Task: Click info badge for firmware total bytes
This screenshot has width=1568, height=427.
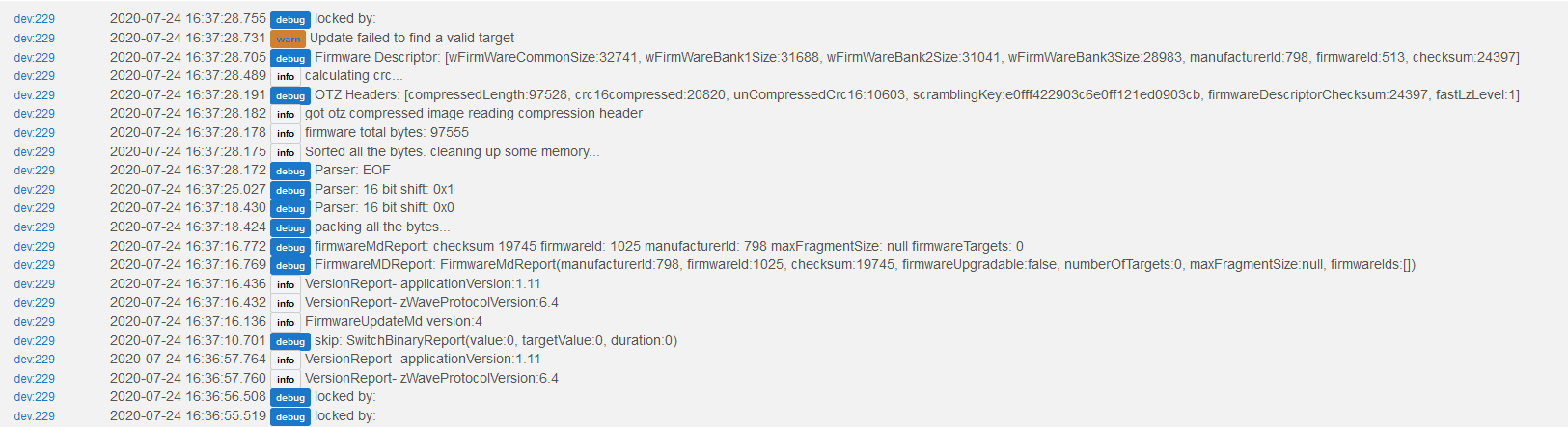Action: click(286, 133)
